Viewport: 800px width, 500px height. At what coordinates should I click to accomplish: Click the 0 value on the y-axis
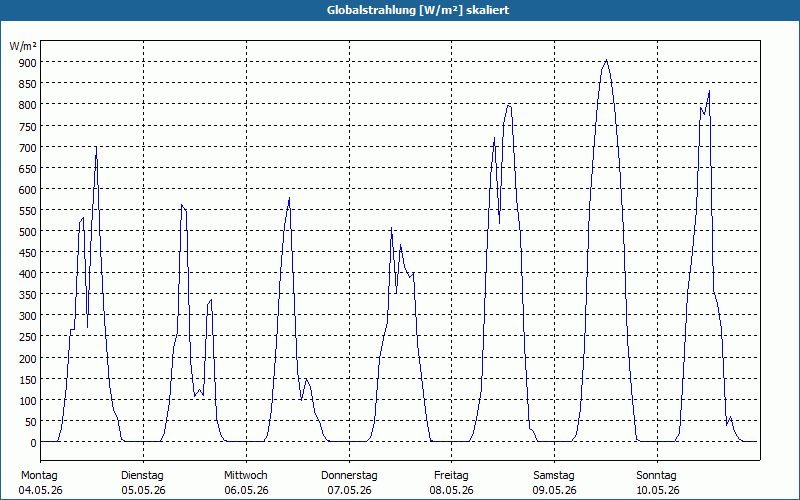[33, 443]
